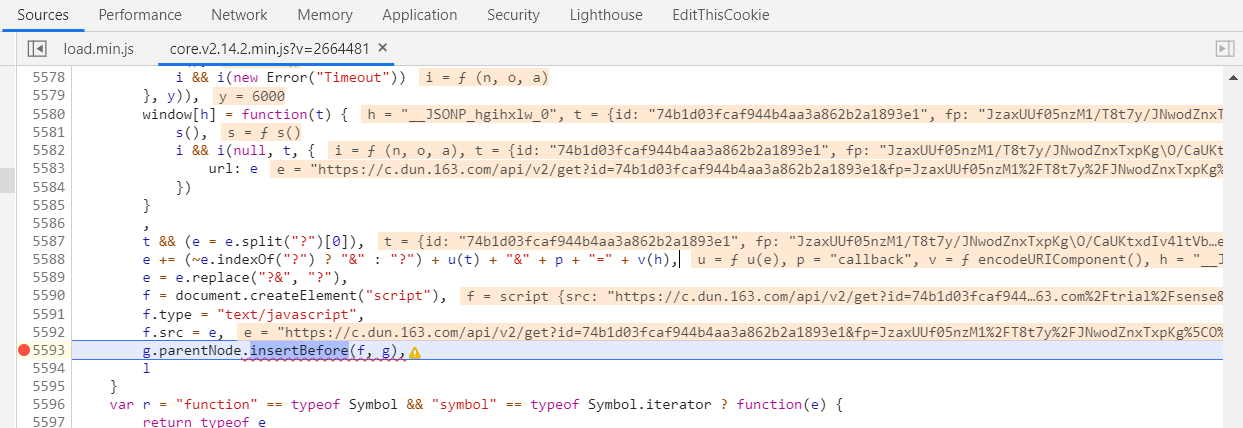This screenshot has width=1243, height=428.
Task: Select the Sources tab
Action: tap(43, 15)
